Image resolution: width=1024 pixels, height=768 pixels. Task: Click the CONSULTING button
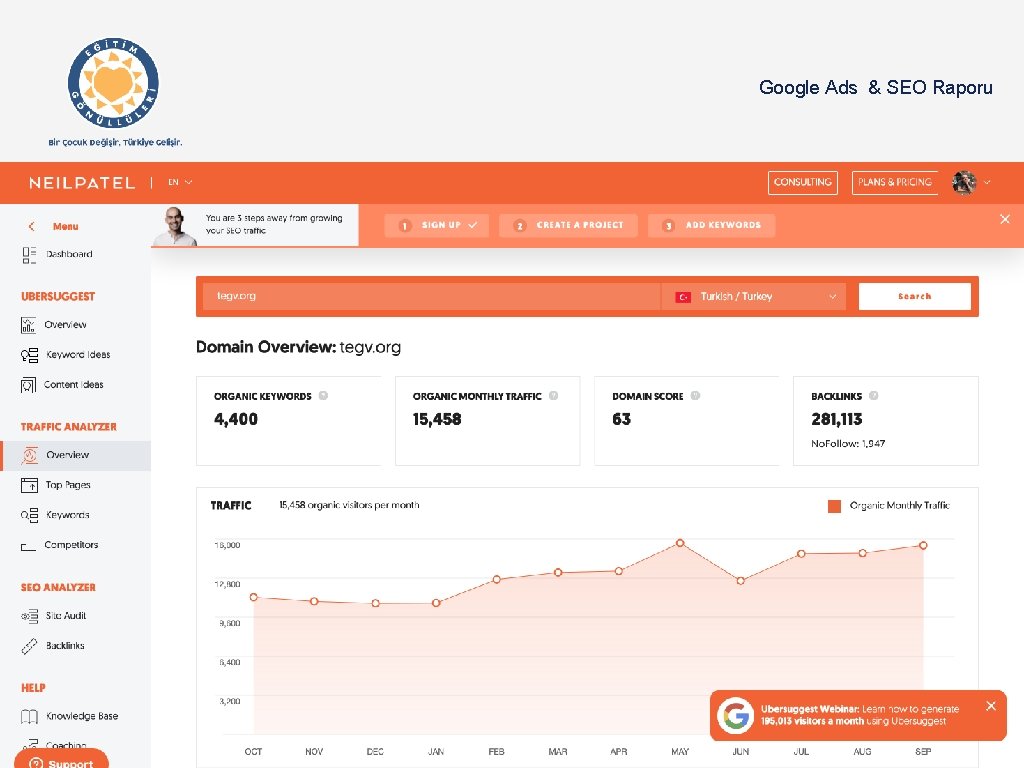click(x=803, y=183)
